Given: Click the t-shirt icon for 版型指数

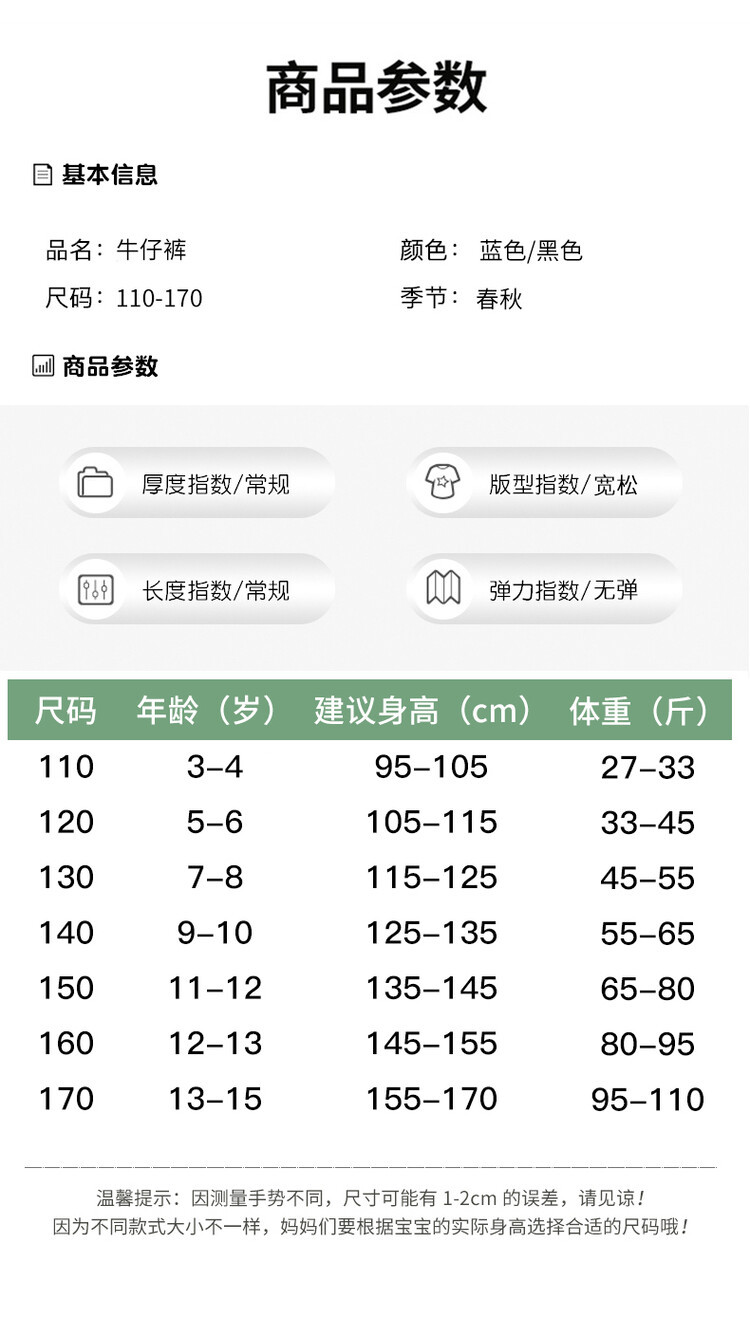Looking at the screenshot, I should [x=443, y=483].
